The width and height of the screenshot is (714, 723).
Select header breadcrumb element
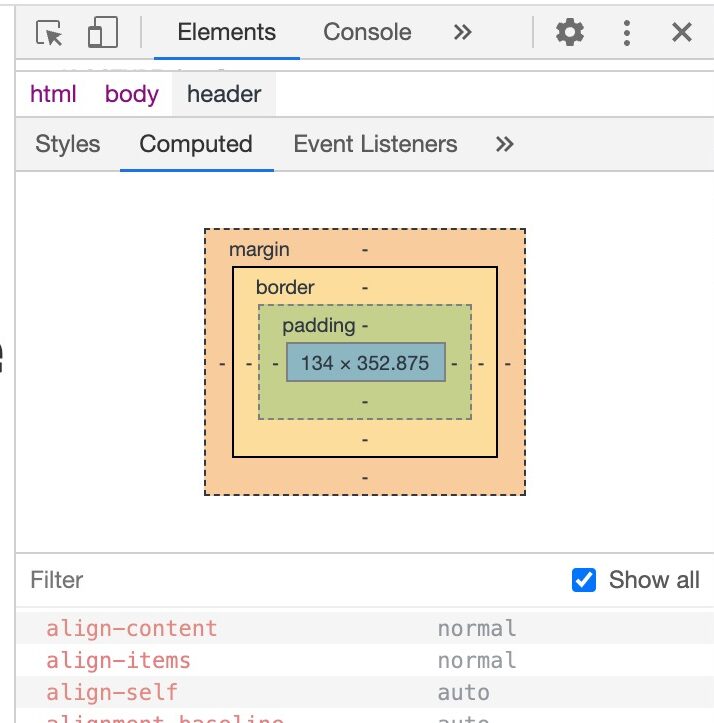[x=224, y=94]
